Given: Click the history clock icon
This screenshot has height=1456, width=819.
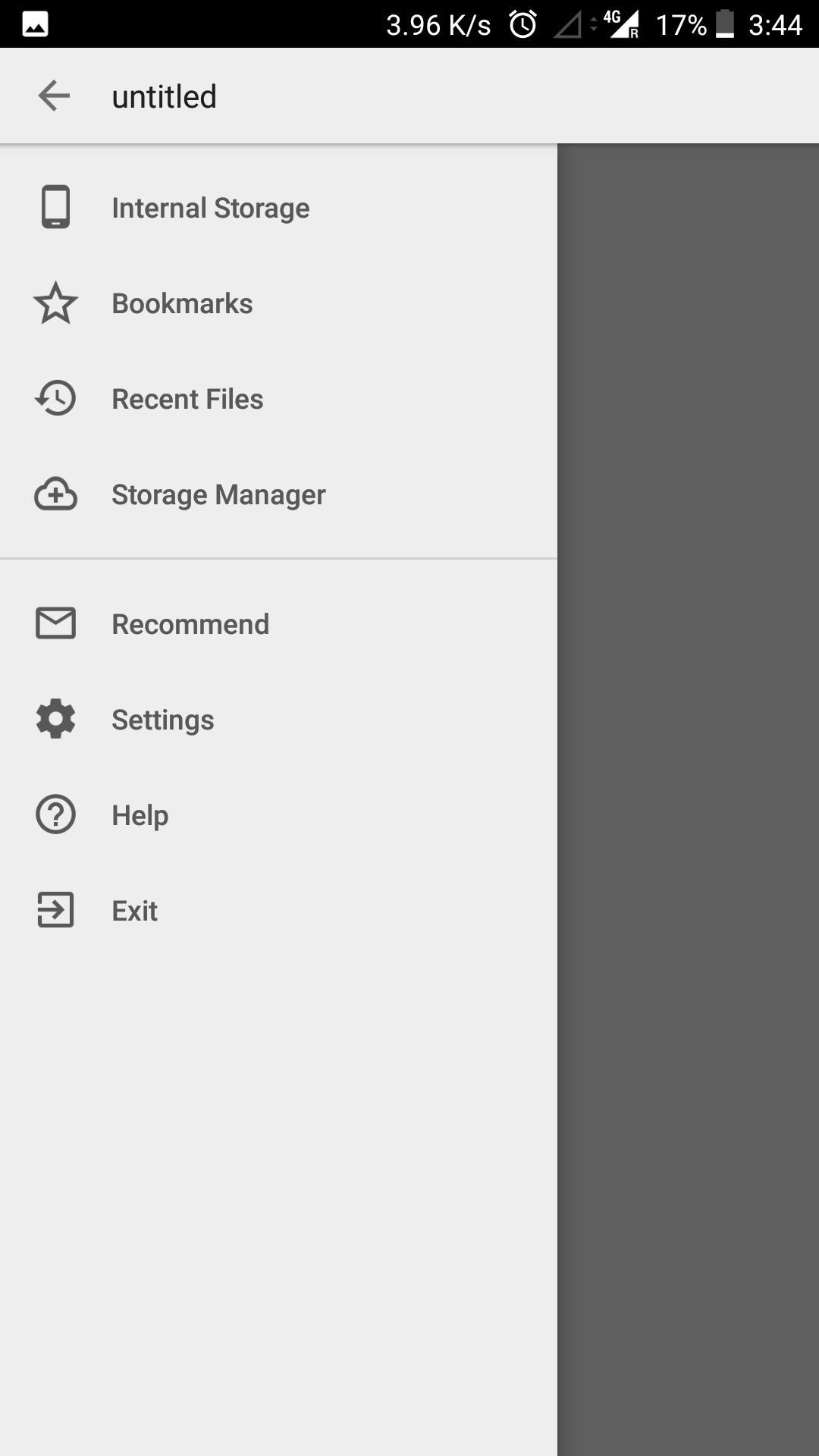Looking at the screenshot, I should pos(55,398).
